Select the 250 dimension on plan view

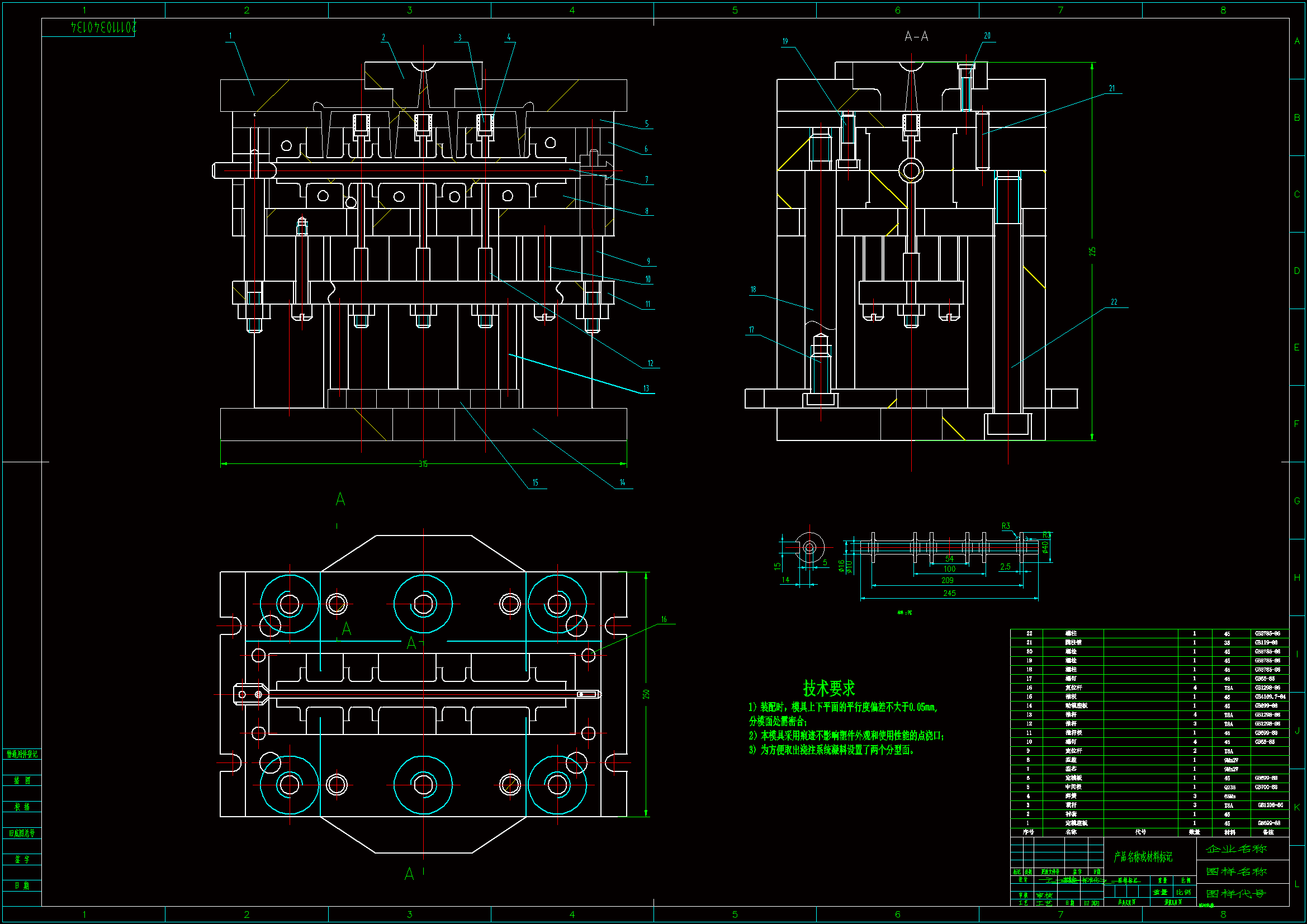[x=646, y=694]
